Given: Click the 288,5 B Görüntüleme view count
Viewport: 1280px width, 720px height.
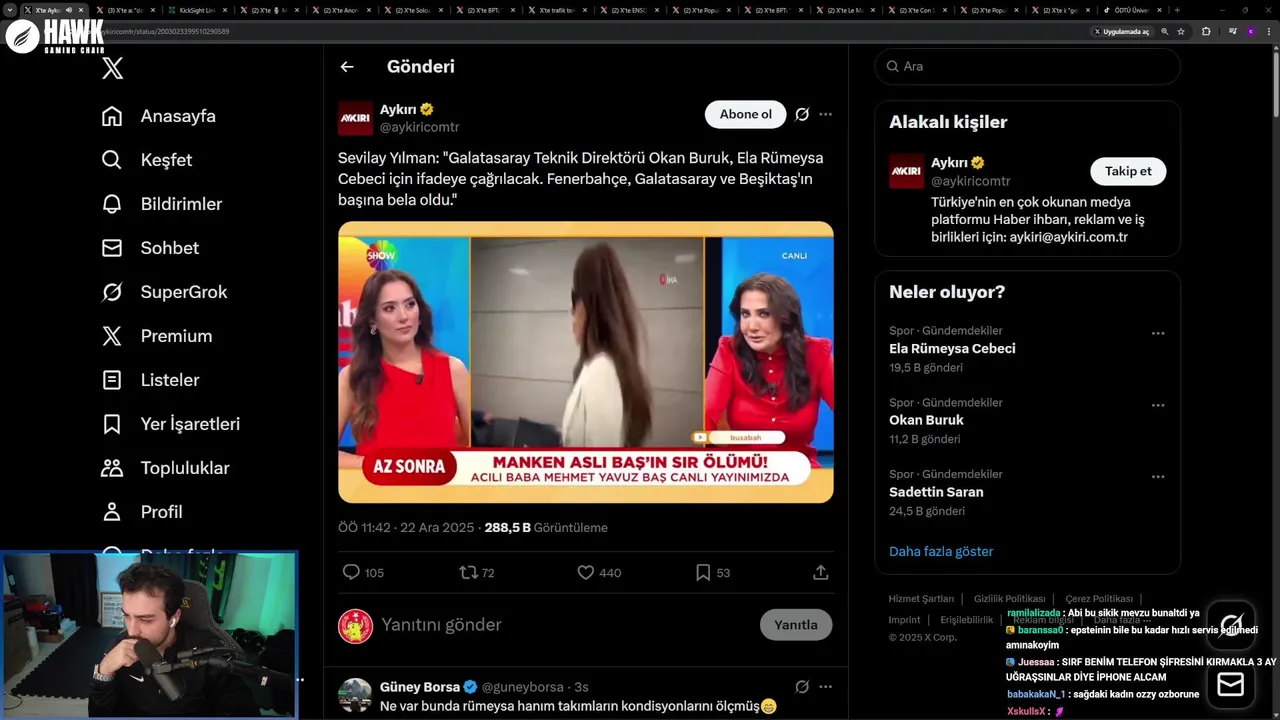Looking at the screenshot, I should pos(546,527).
